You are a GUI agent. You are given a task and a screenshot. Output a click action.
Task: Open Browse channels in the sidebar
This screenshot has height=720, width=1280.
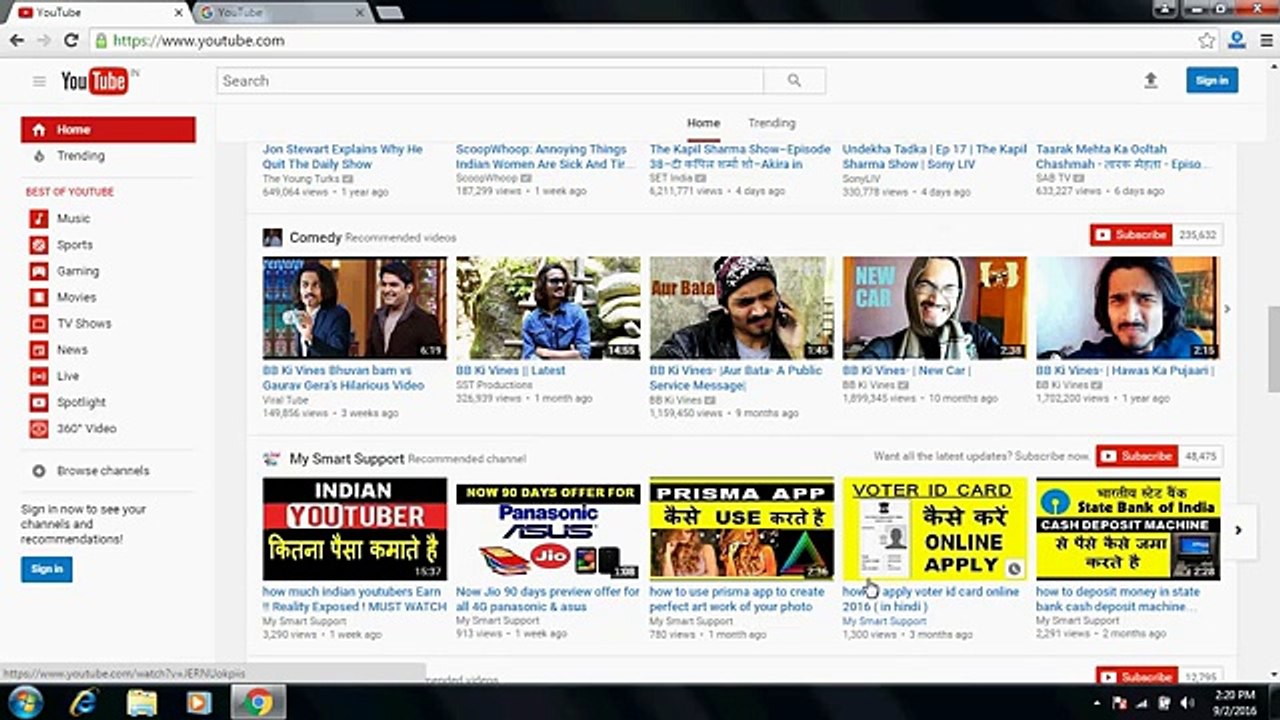[x=103, y=471]
